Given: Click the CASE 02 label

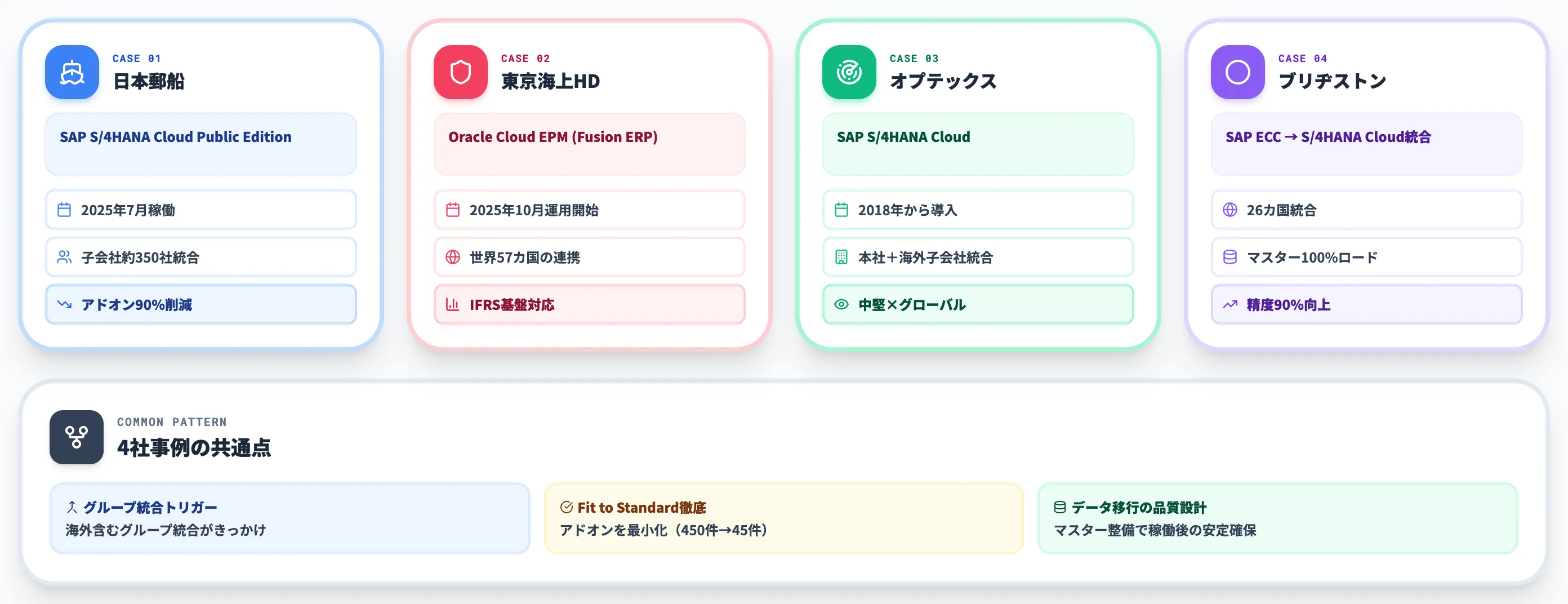Looking at the screenshot, I should 525,59.
